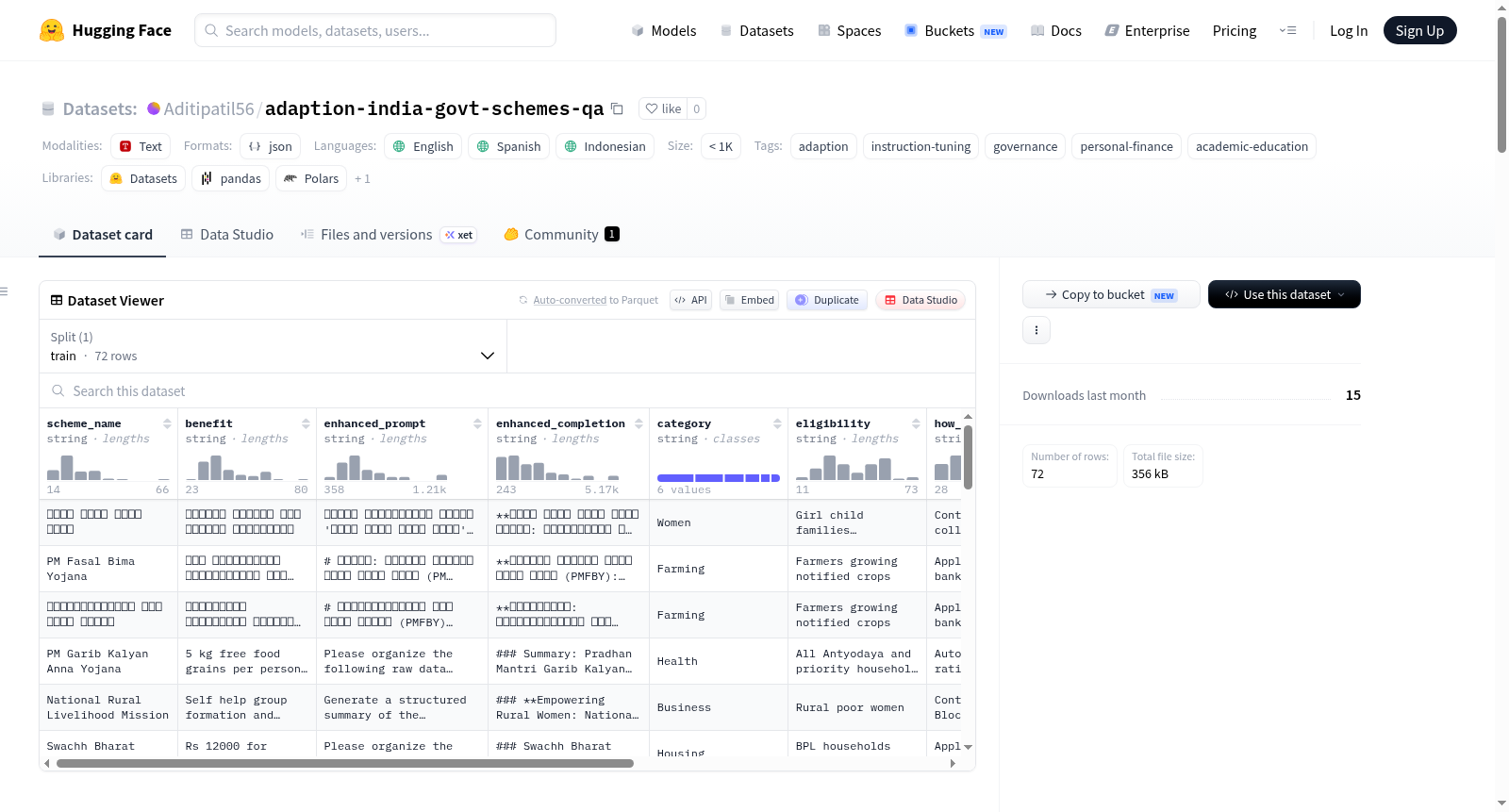Click Log In link
Screen dimensions: 1509x812
point(1349,30)
